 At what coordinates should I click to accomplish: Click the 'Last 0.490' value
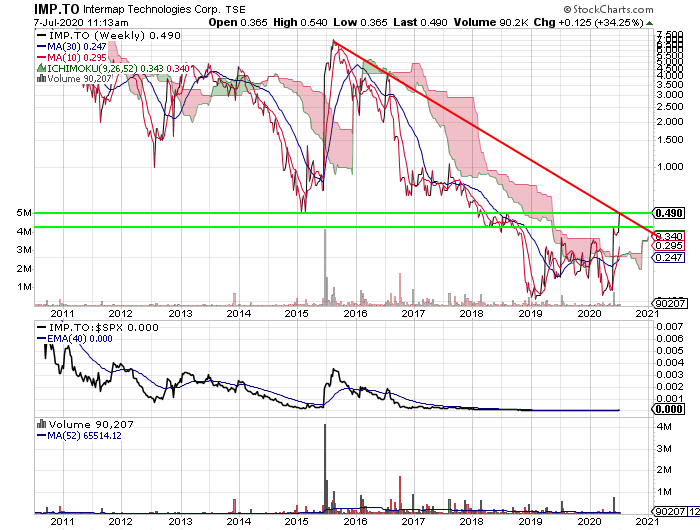pos(420,22)
